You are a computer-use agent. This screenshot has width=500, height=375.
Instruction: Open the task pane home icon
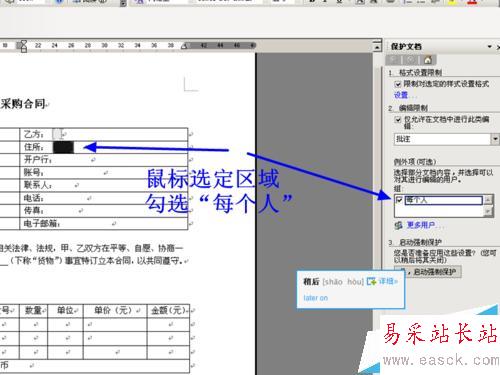point(428,60)
